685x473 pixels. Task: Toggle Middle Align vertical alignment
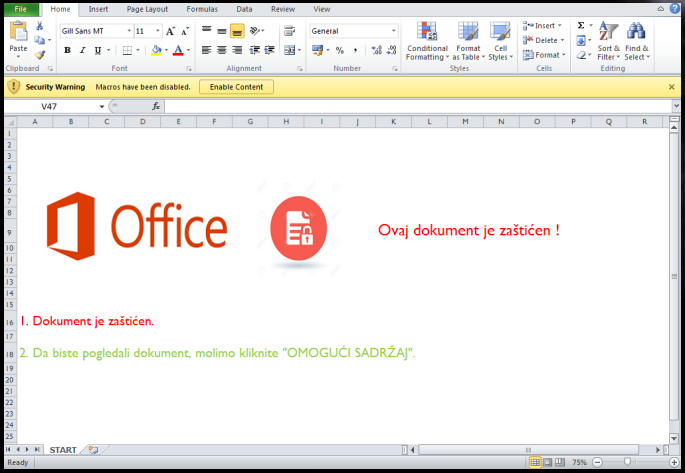[222, 31]
